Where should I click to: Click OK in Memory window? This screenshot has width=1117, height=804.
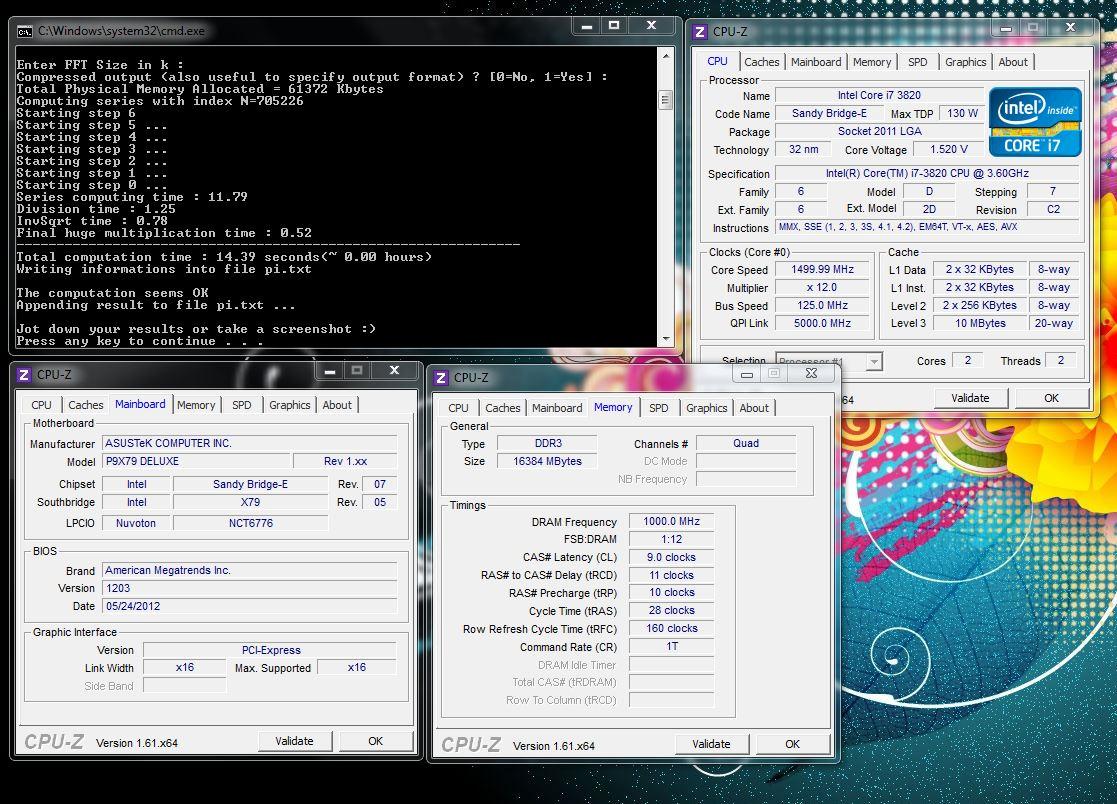pos(792,744)
